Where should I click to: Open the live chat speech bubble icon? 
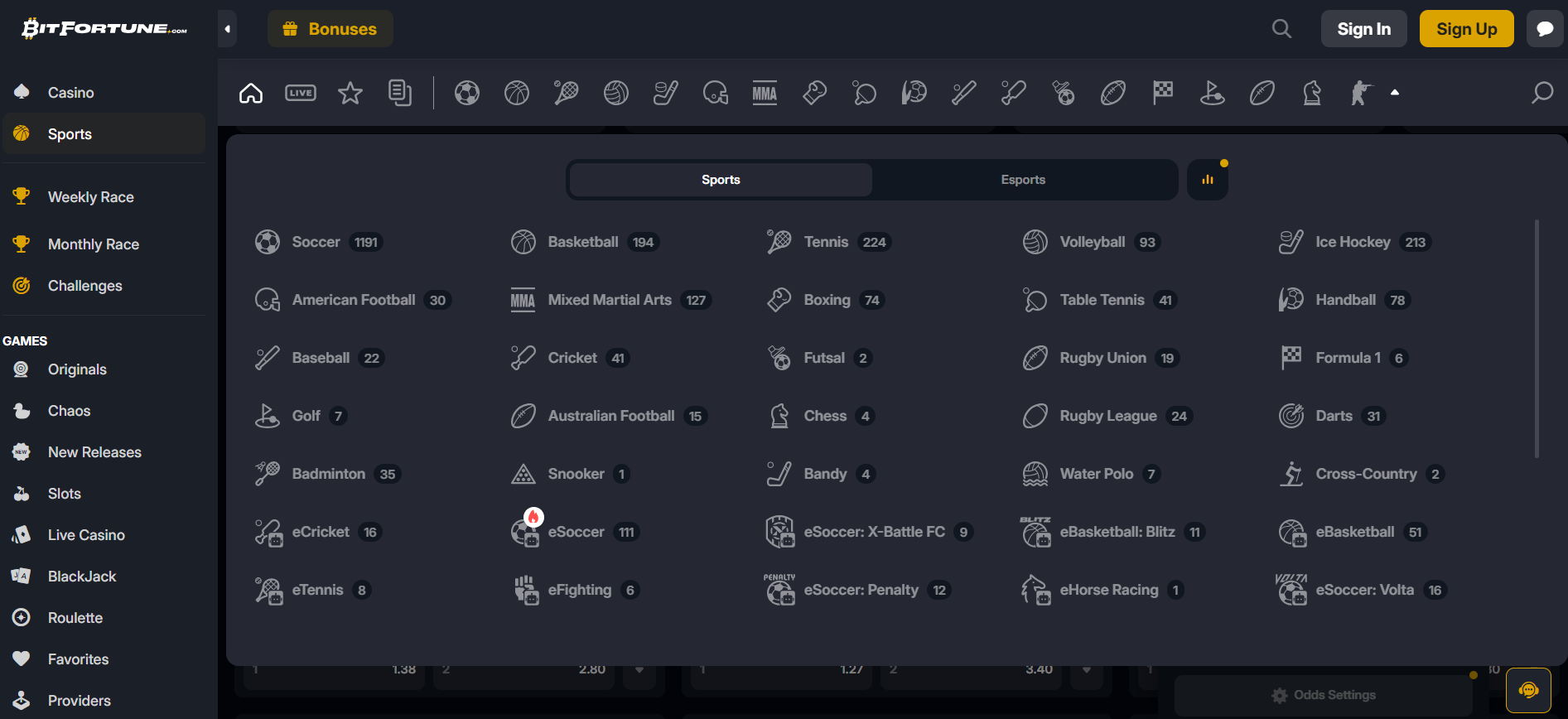[x=1545, y=29]
